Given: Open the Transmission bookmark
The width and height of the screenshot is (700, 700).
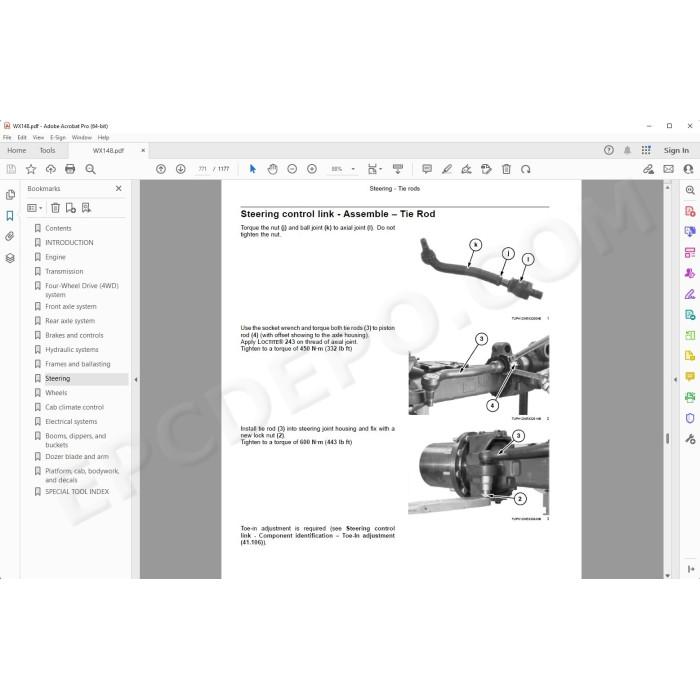Looking at the screenshot, I should coord(64,271).
